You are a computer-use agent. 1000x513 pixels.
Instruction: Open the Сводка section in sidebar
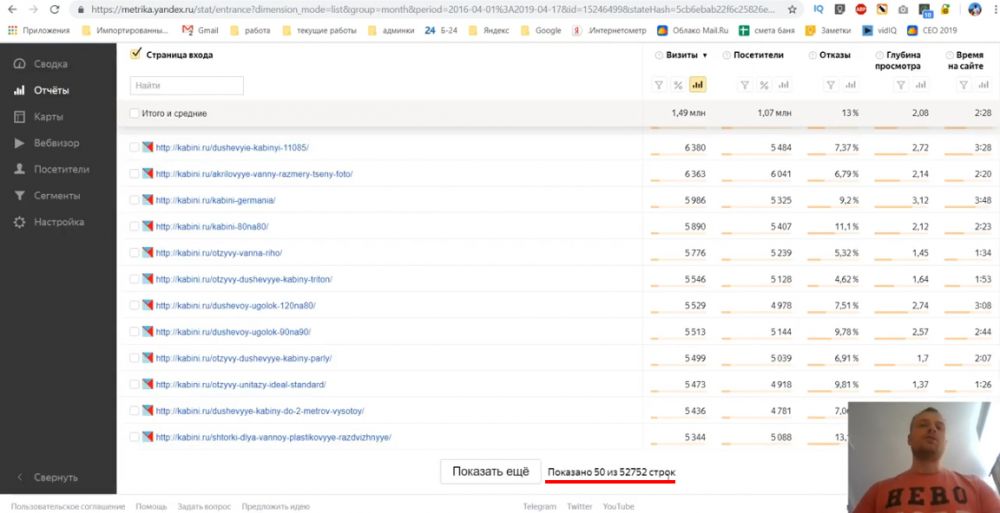click(x=50, y=64)
